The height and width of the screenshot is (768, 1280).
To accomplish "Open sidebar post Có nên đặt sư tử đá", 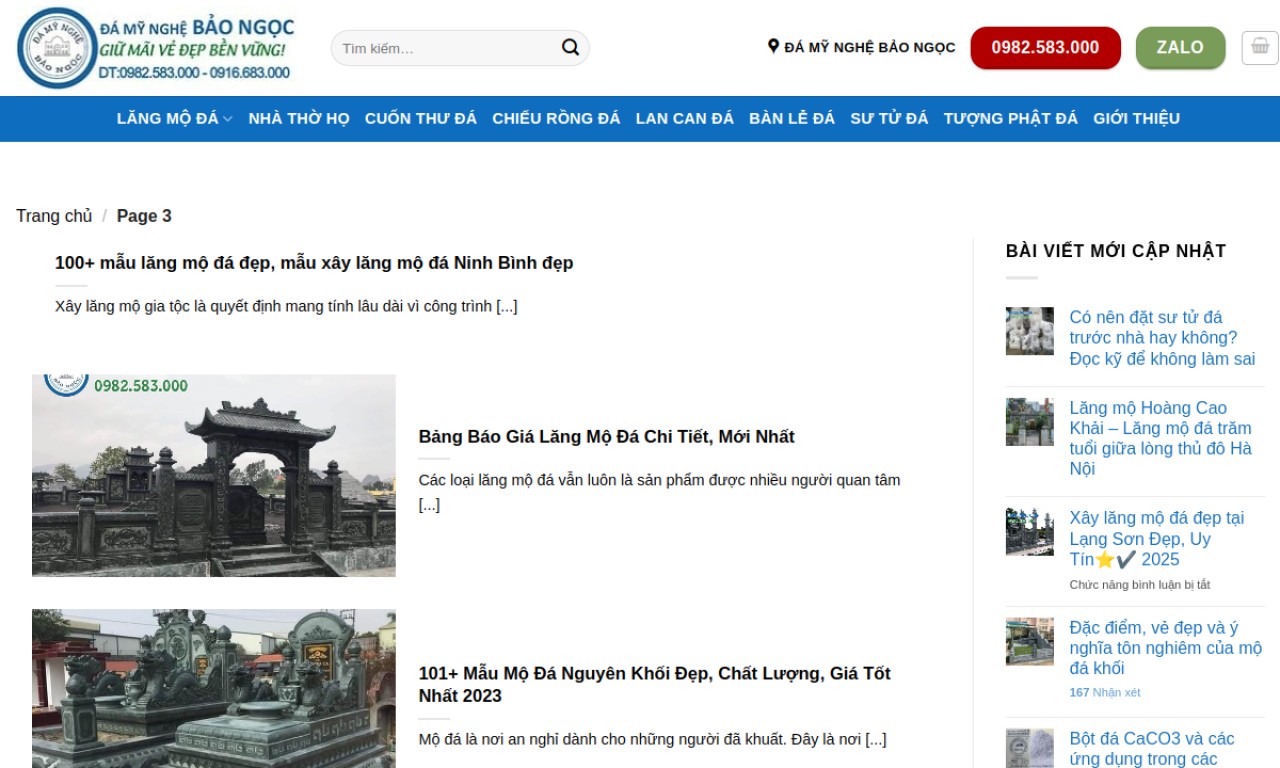I will pyautogui.click(x=1162, y=338).
